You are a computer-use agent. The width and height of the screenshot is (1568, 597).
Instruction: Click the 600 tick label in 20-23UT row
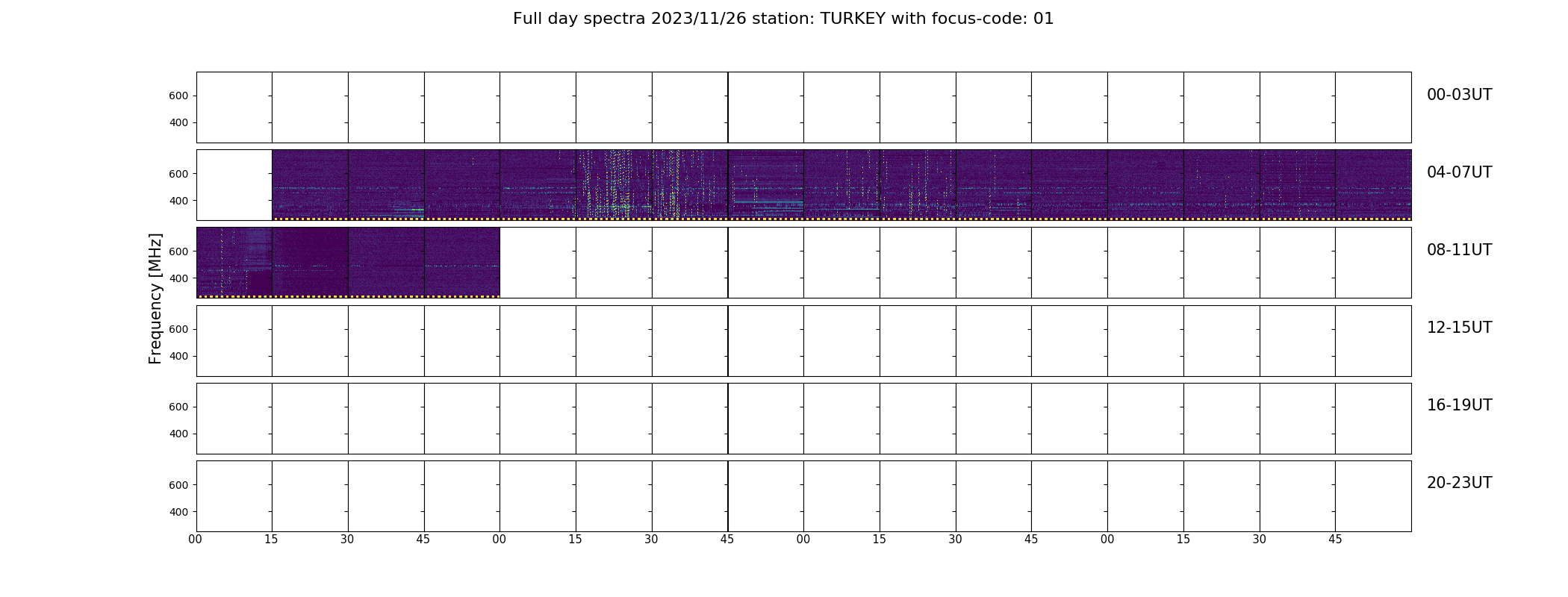click(178, 485)
